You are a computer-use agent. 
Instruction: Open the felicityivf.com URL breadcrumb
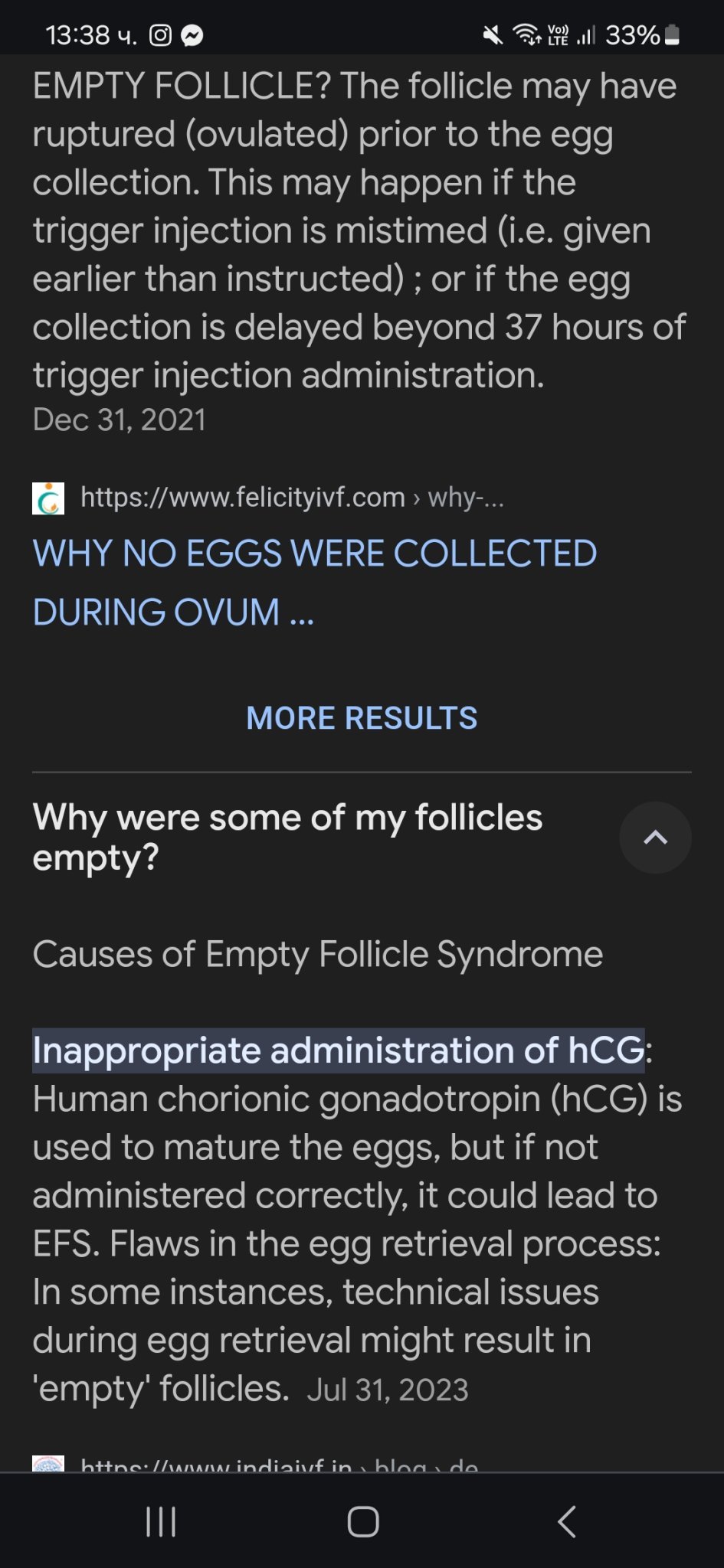point(292,498)
